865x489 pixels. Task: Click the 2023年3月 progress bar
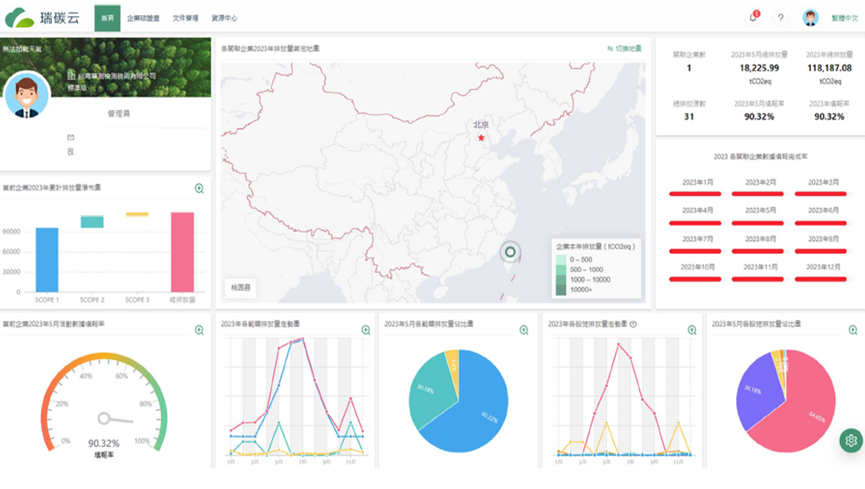823,194
